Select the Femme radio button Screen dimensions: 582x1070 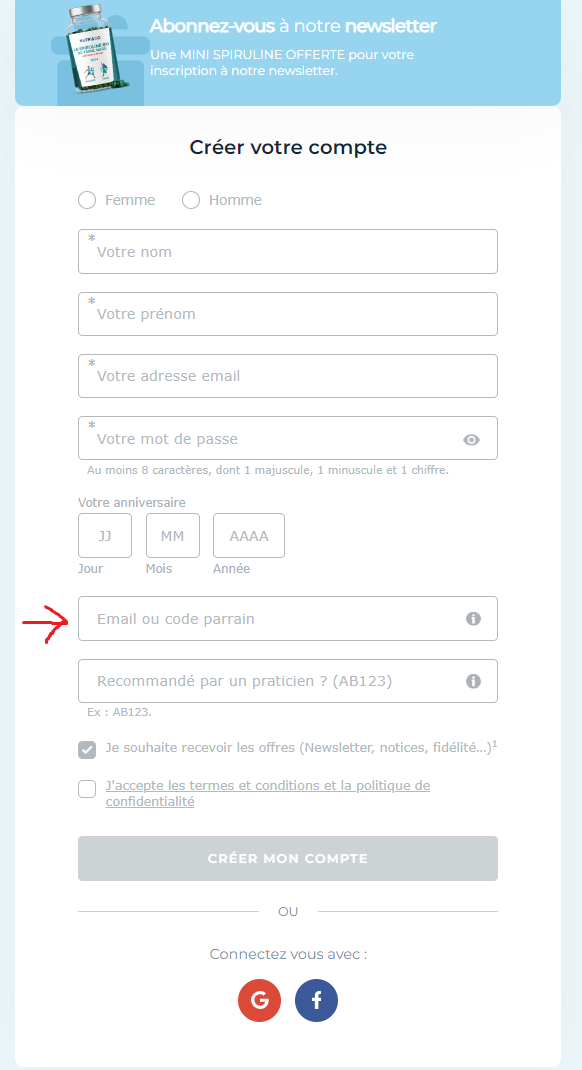point(87,200)
